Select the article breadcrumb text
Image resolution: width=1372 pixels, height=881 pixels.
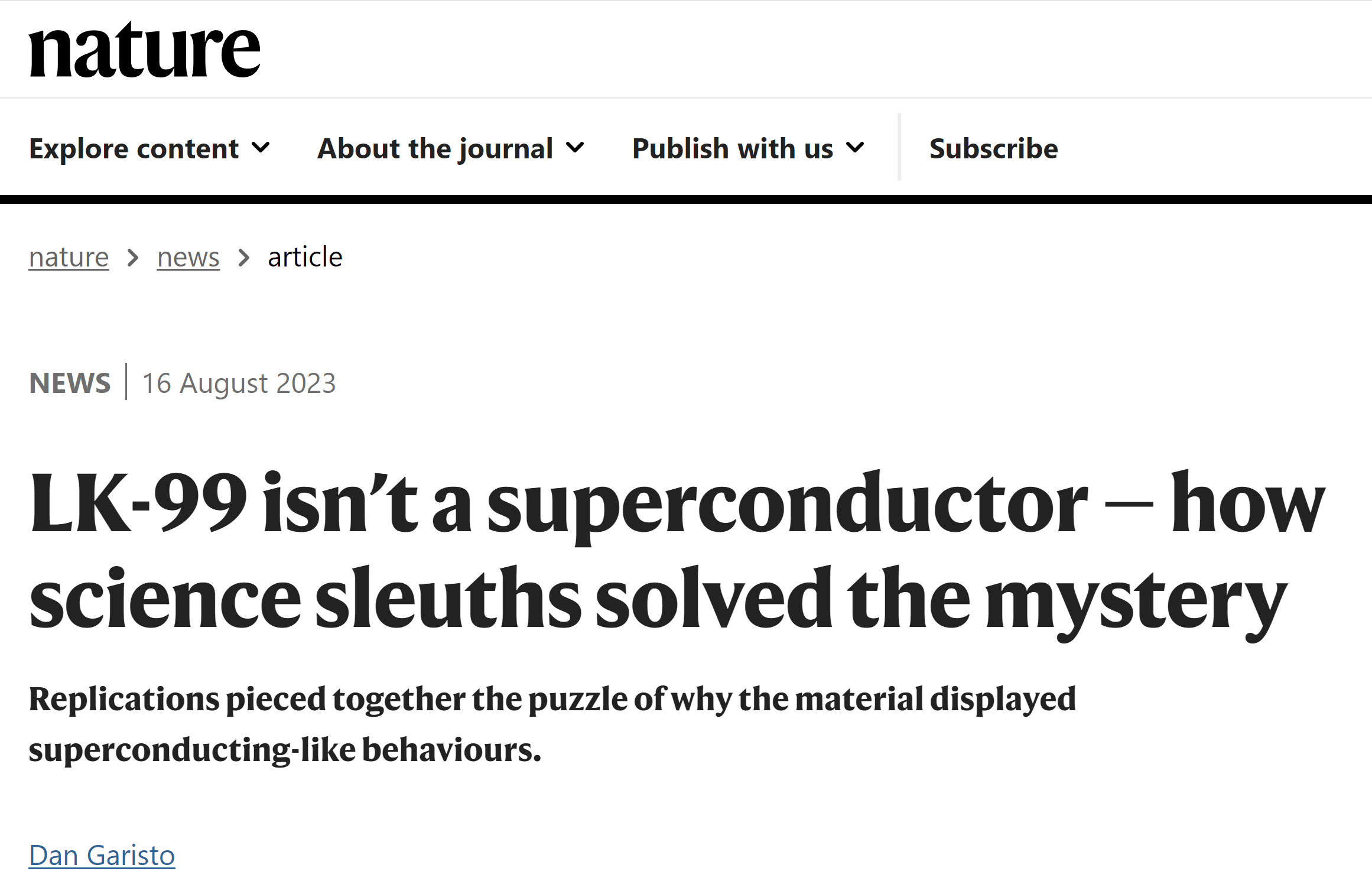point(305,258)
